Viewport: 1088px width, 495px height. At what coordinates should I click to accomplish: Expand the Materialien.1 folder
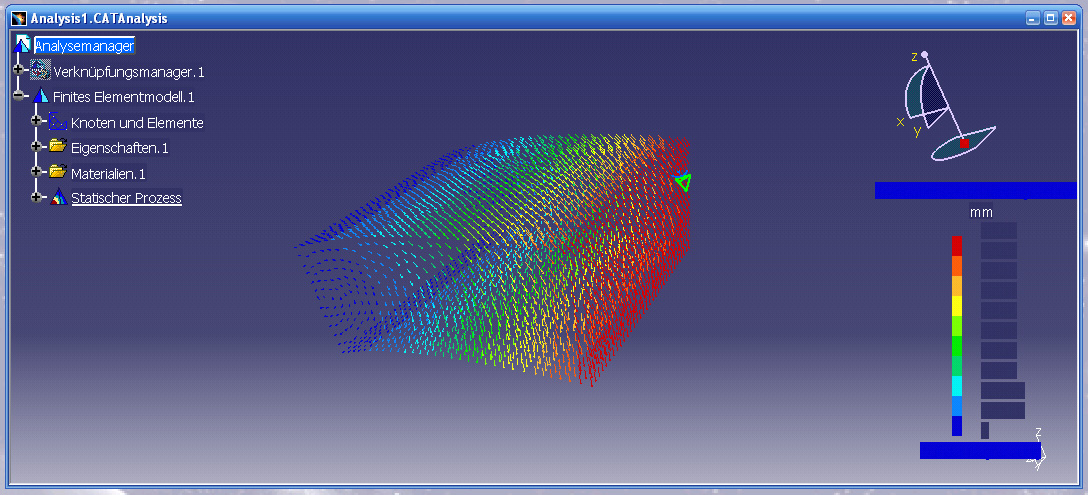click(x=37, y=171)
